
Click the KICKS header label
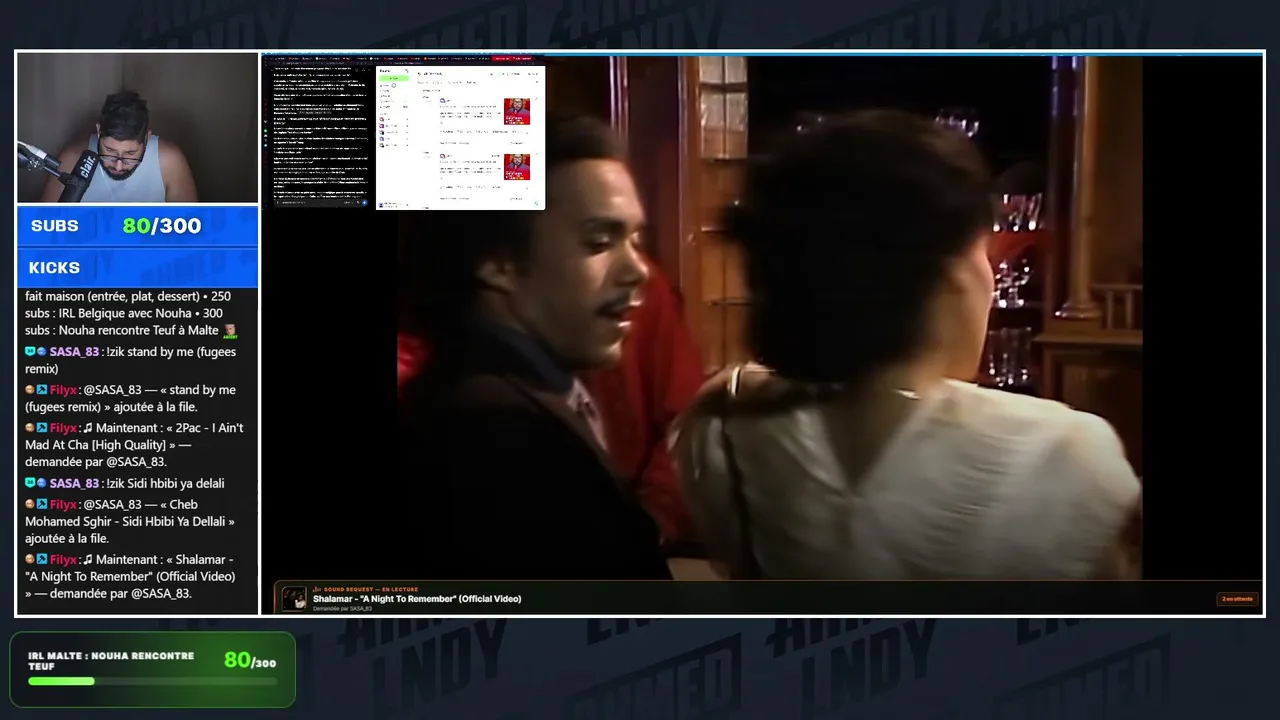(x=54, y=268)
